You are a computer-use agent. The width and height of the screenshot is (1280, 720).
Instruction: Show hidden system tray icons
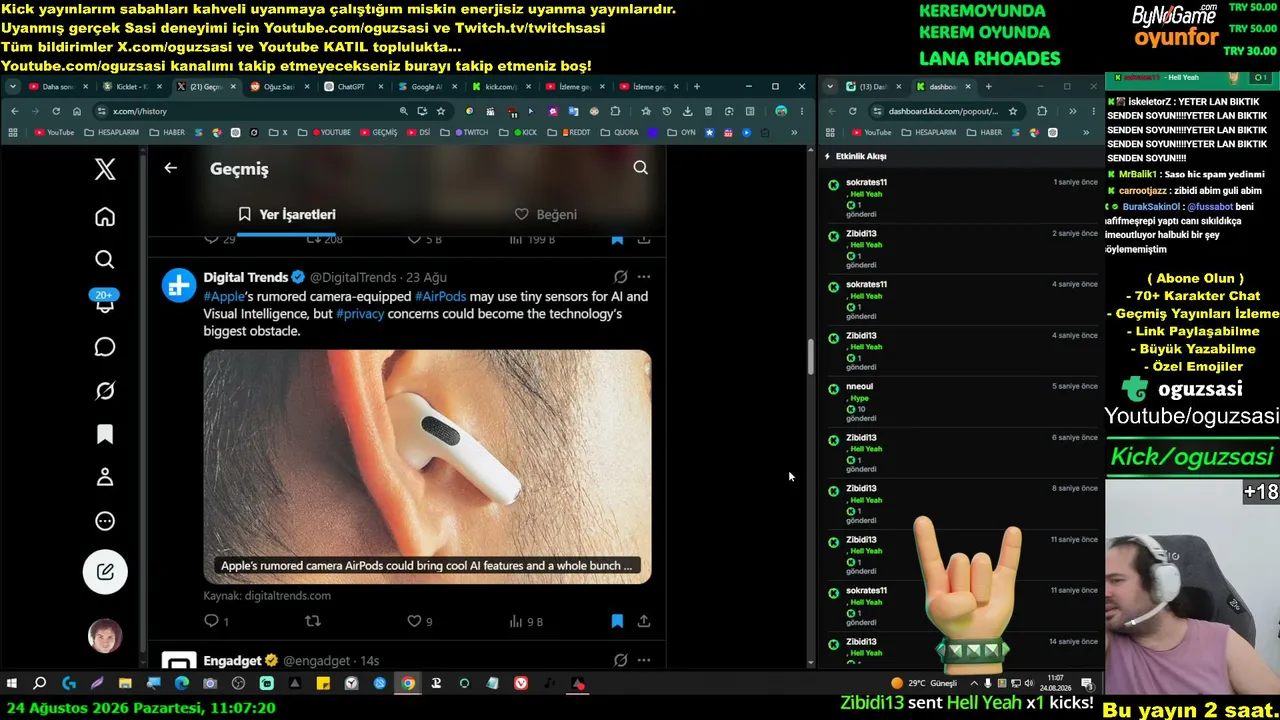(974, 684)
